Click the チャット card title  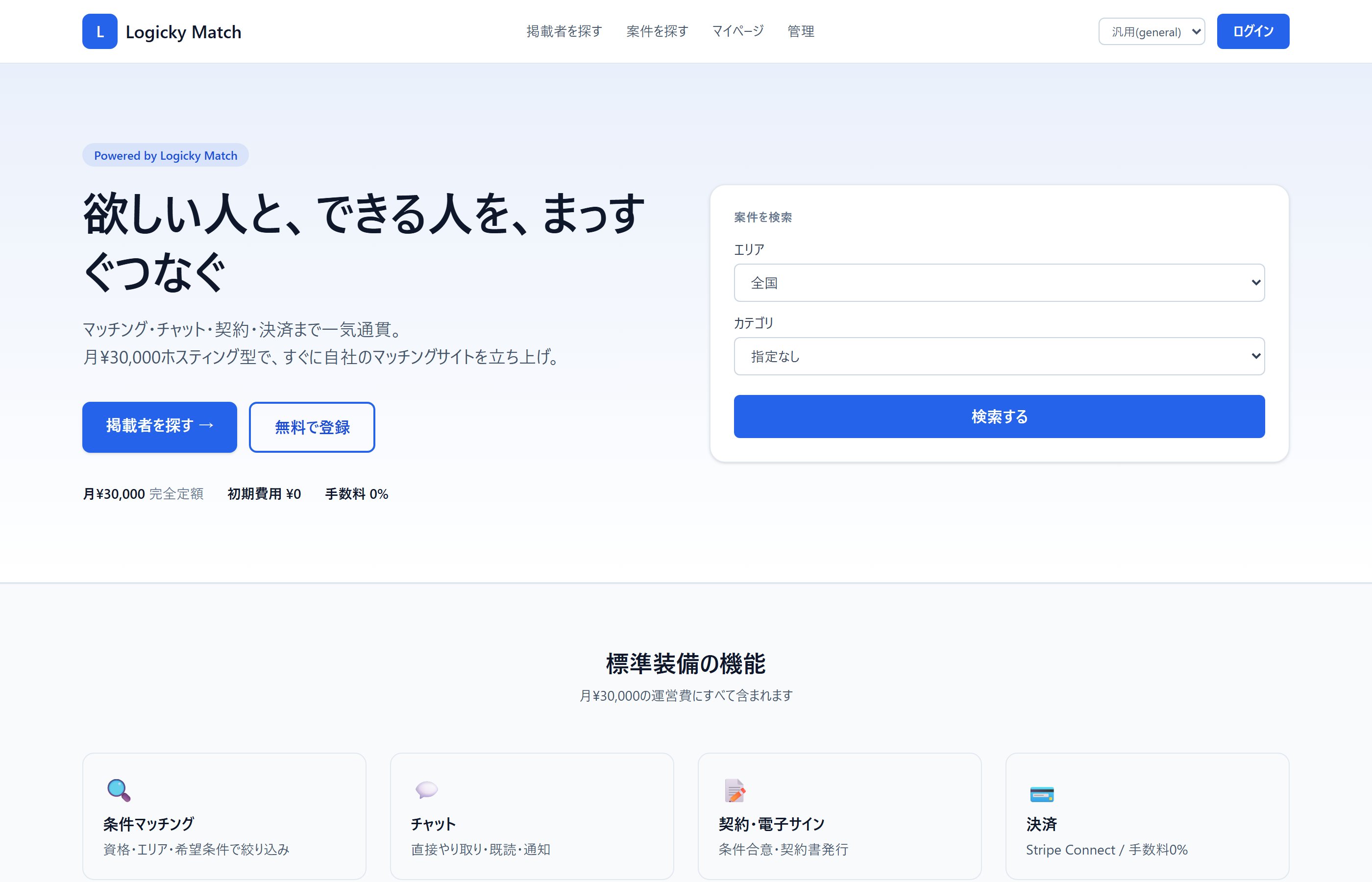click(433, 824)
